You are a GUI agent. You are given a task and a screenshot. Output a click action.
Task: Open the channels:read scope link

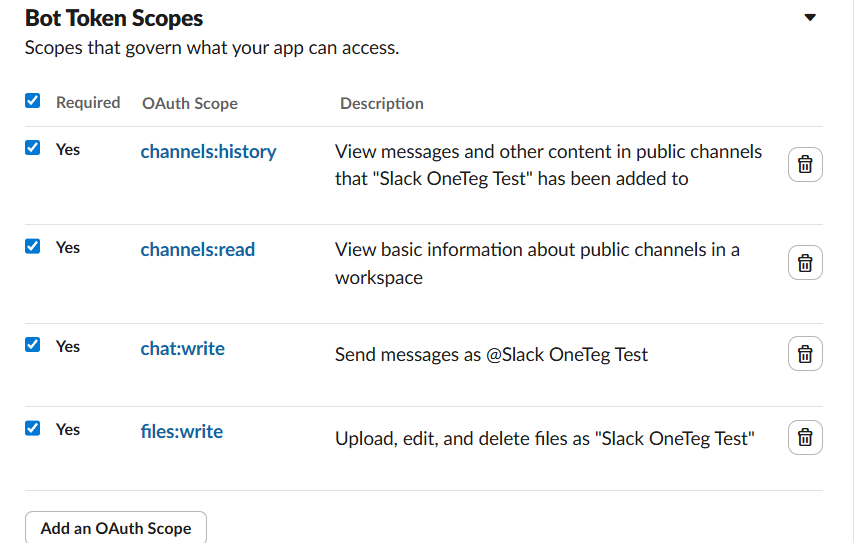coord(198,250)
